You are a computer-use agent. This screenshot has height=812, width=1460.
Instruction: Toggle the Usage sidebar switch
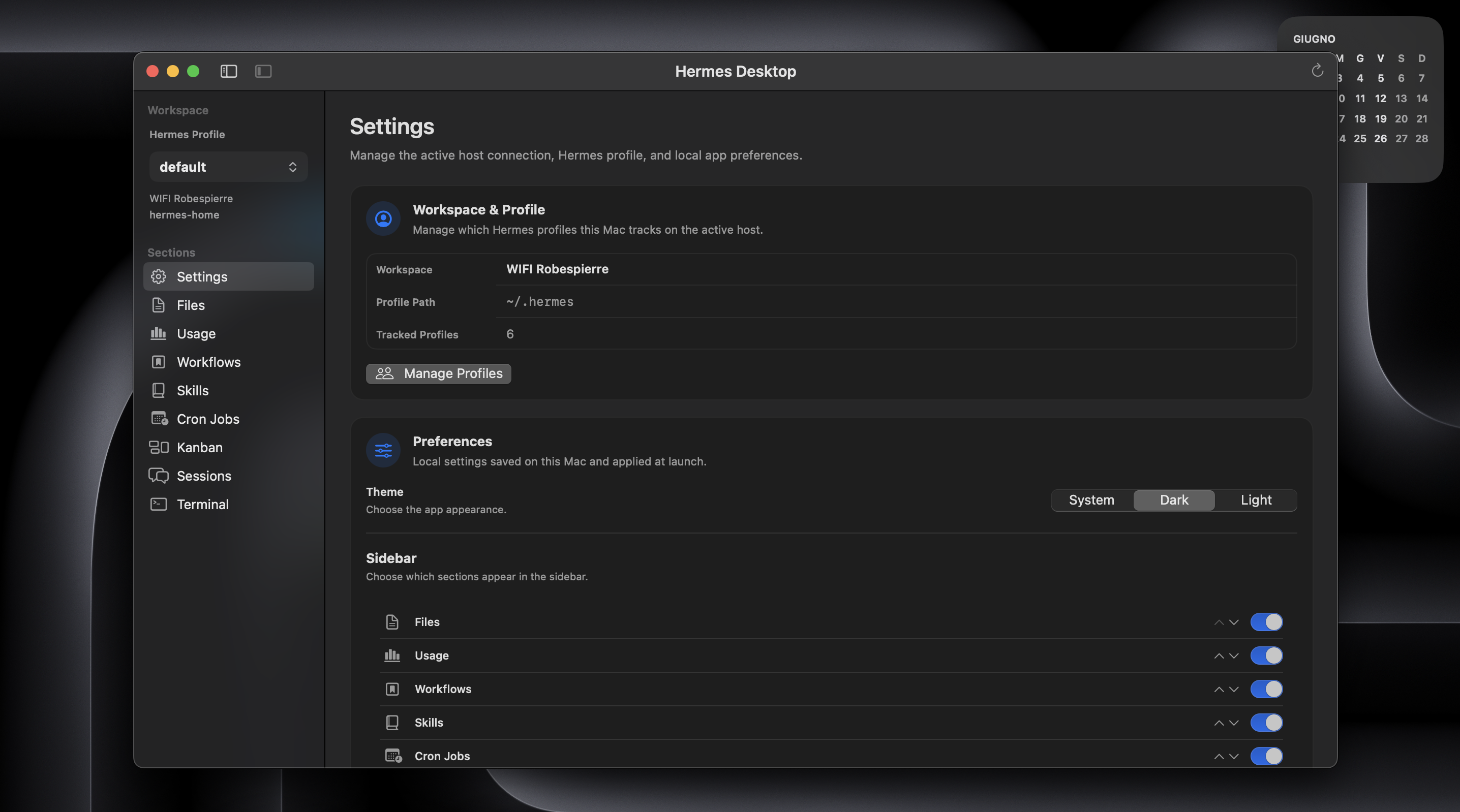(x=1266, y=655)
